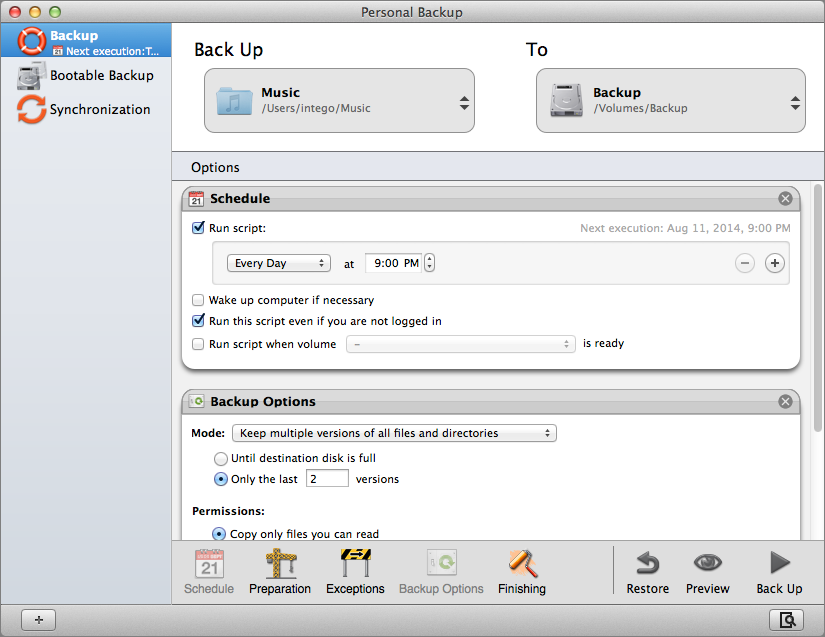Remove the schedule row with the minus button
This screenshot has width=825, height=637.
click(744, 262)
